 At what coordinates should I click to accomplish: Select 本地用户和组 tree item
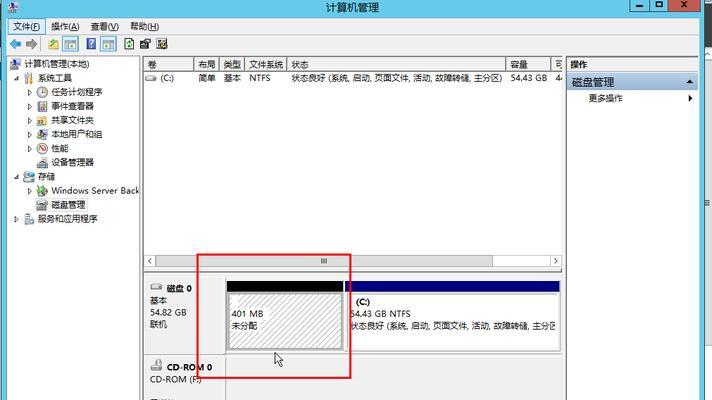[x=76, y=134]
